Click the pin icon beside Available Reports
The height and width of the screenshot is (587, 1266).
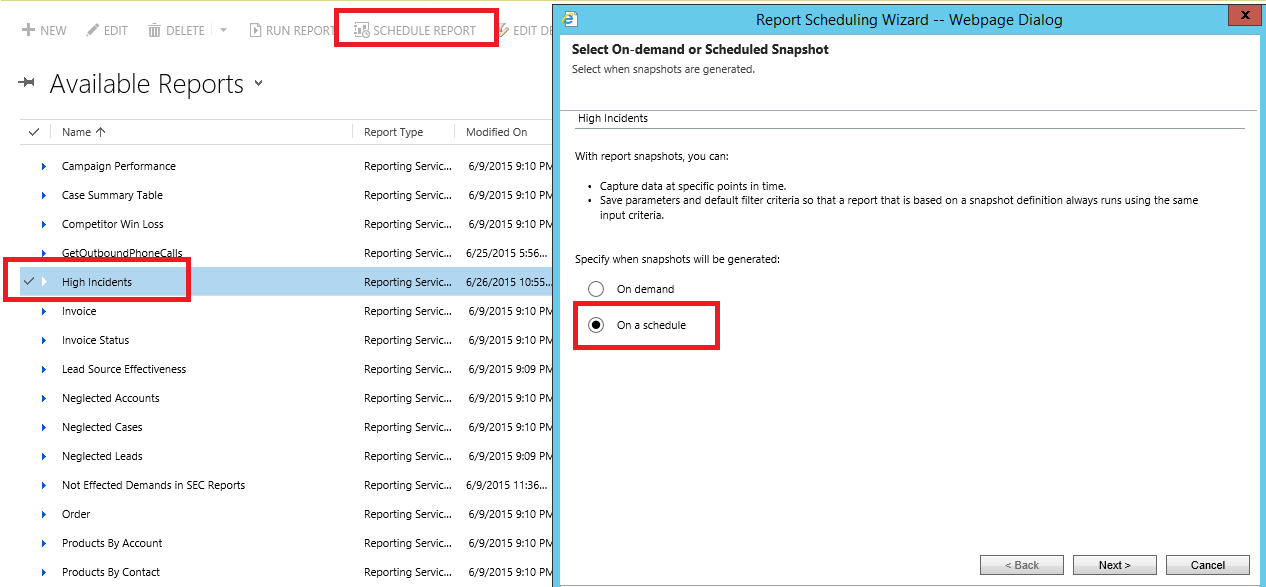(x=27, y=84)
